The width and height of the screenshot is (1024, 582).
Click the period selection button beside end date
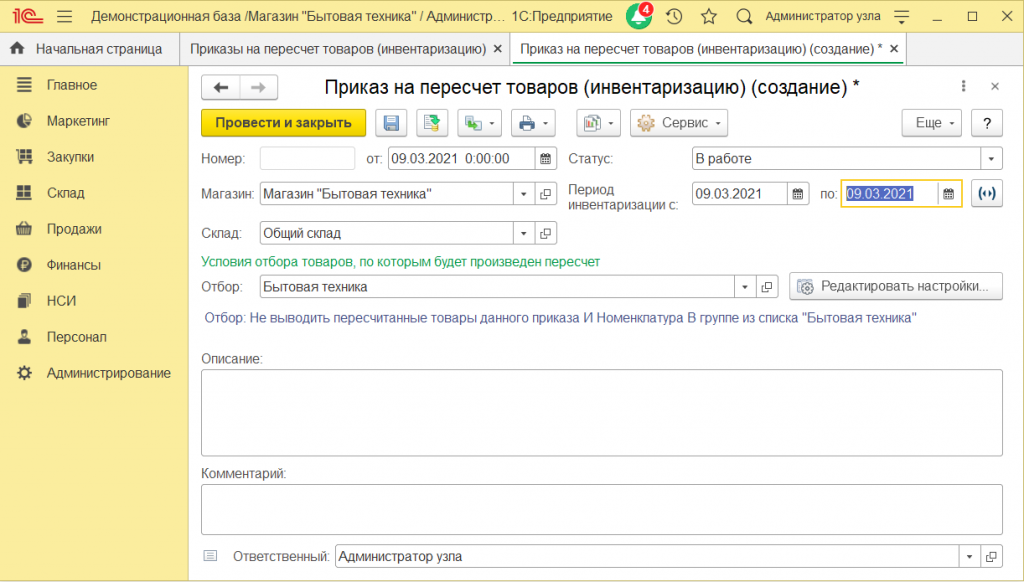tap(987, 194)
